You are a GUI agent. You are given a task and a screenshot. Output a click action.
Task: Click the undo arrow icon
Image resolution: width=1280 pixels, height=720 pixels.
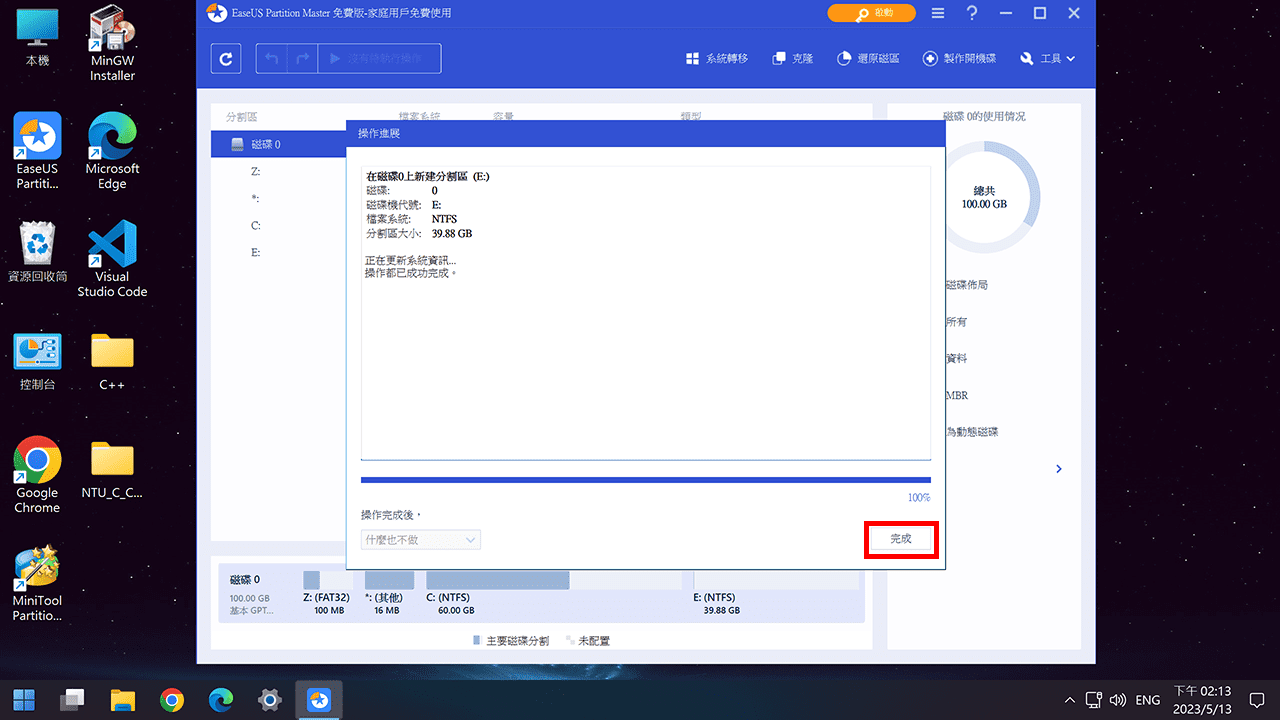[x=271, y=58]
